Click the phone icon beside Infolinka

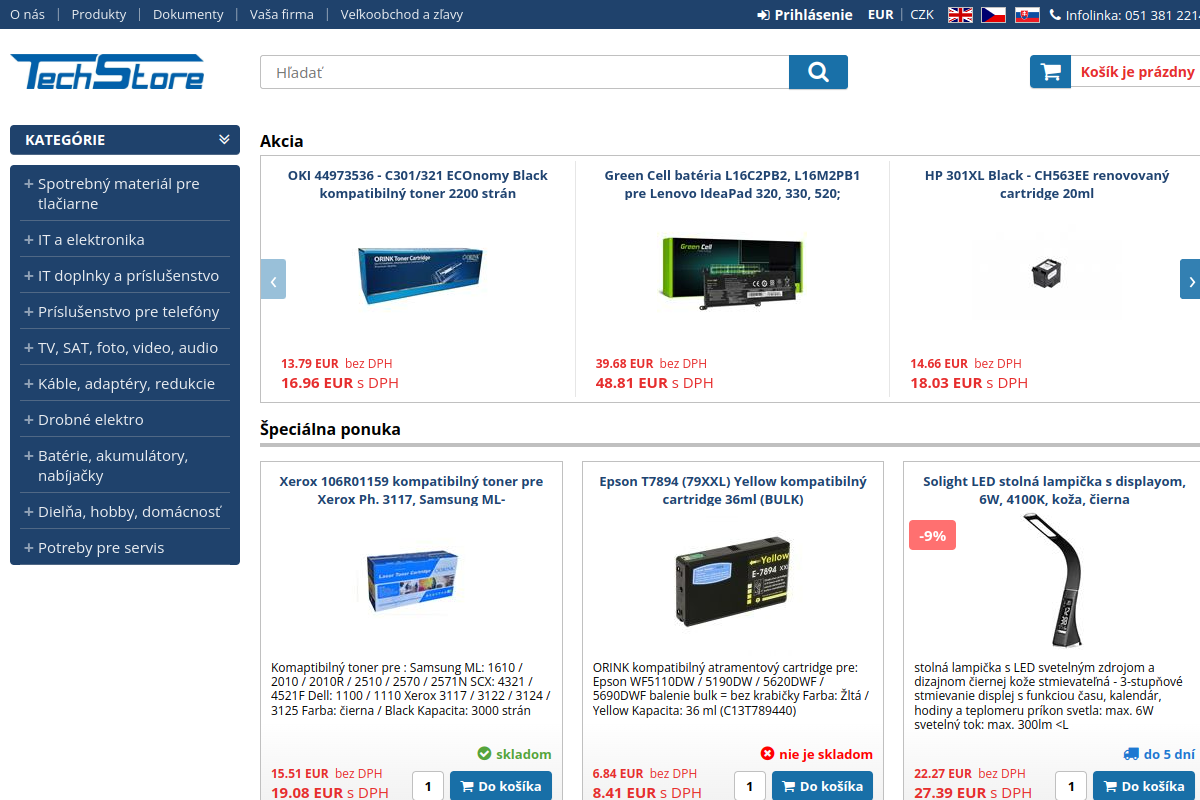[x=1055, y=15]
